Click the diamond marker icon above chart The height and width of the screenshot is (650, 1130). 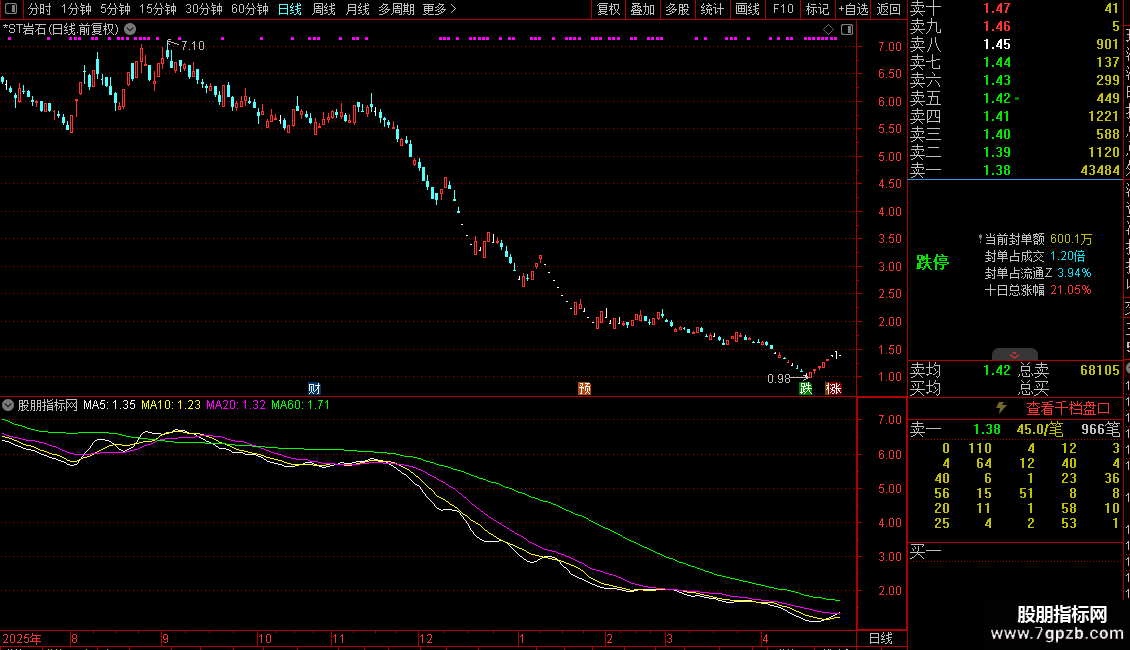click(828, 30)
